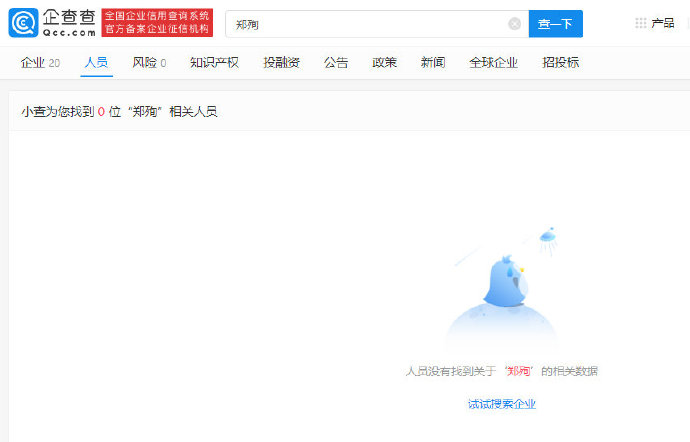Open the 招投标 tab
The height and width of the screenshot is (442, 690).
561,63
